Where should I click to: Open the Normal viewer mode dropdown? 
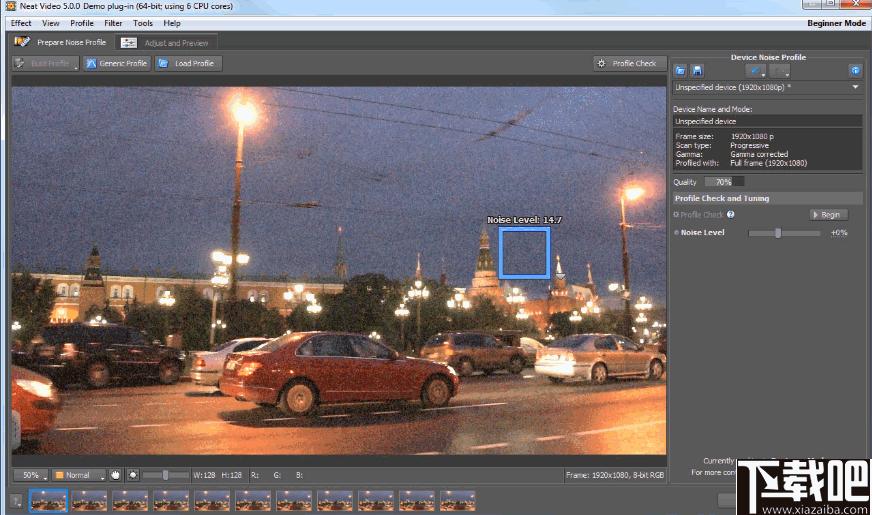coord(79,475)
